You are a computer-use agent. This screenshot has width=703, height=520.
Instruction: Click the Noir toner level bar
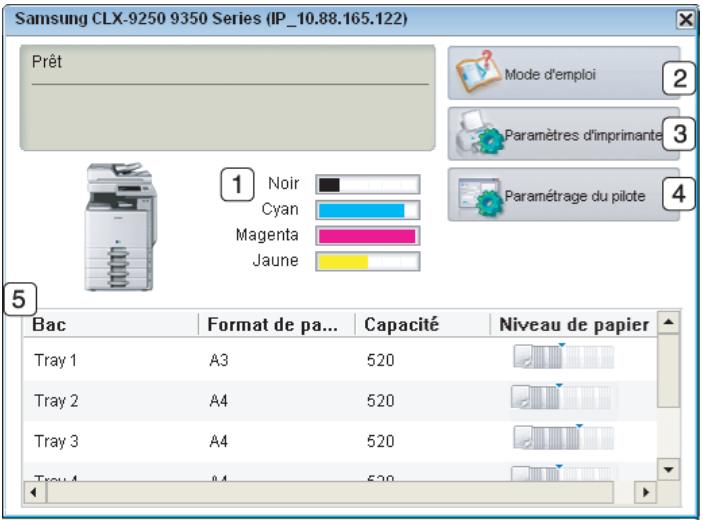click(368, 184)
